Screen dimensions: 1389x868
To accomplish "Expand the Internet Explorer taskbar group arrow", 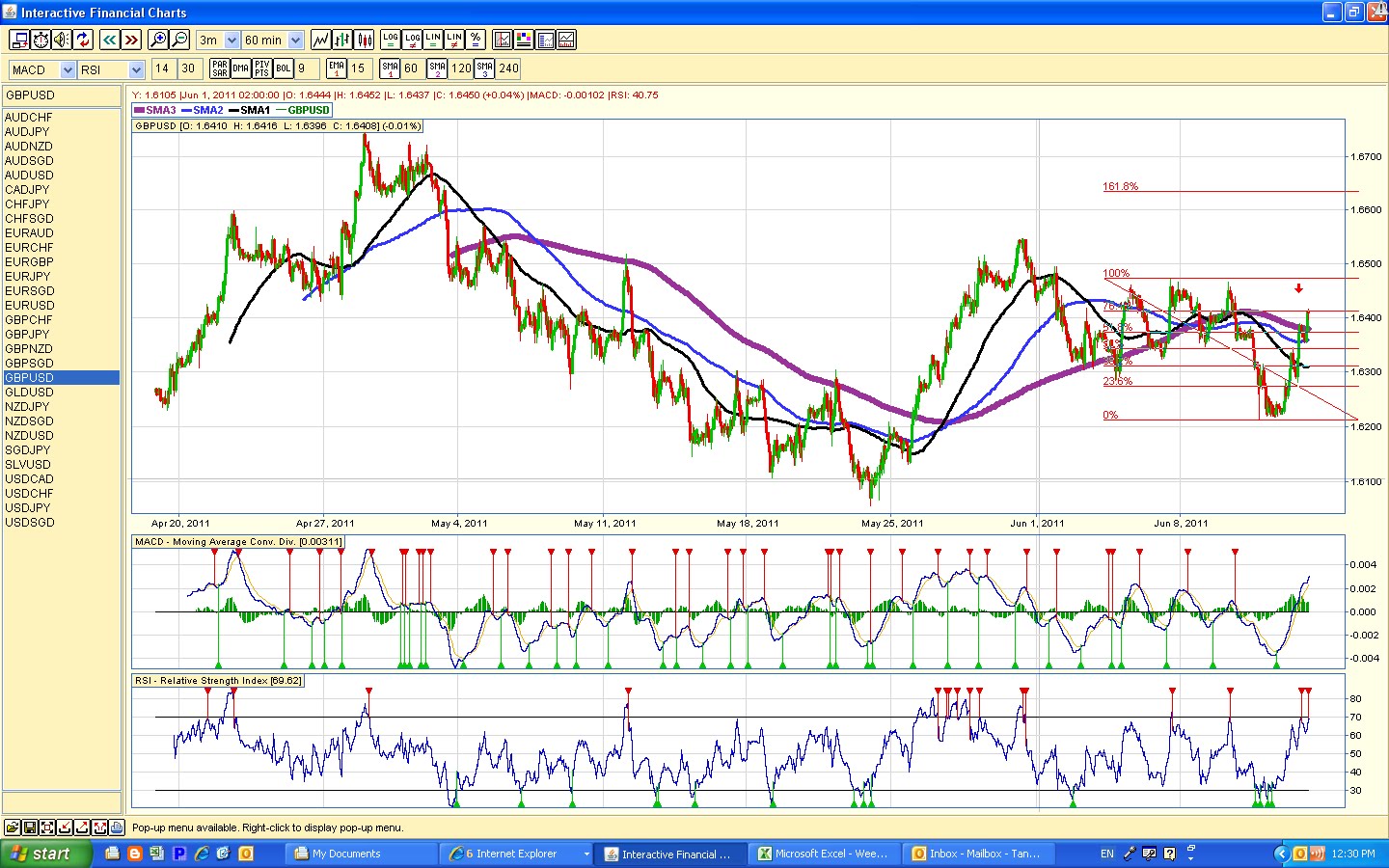I will pos(586,854).
